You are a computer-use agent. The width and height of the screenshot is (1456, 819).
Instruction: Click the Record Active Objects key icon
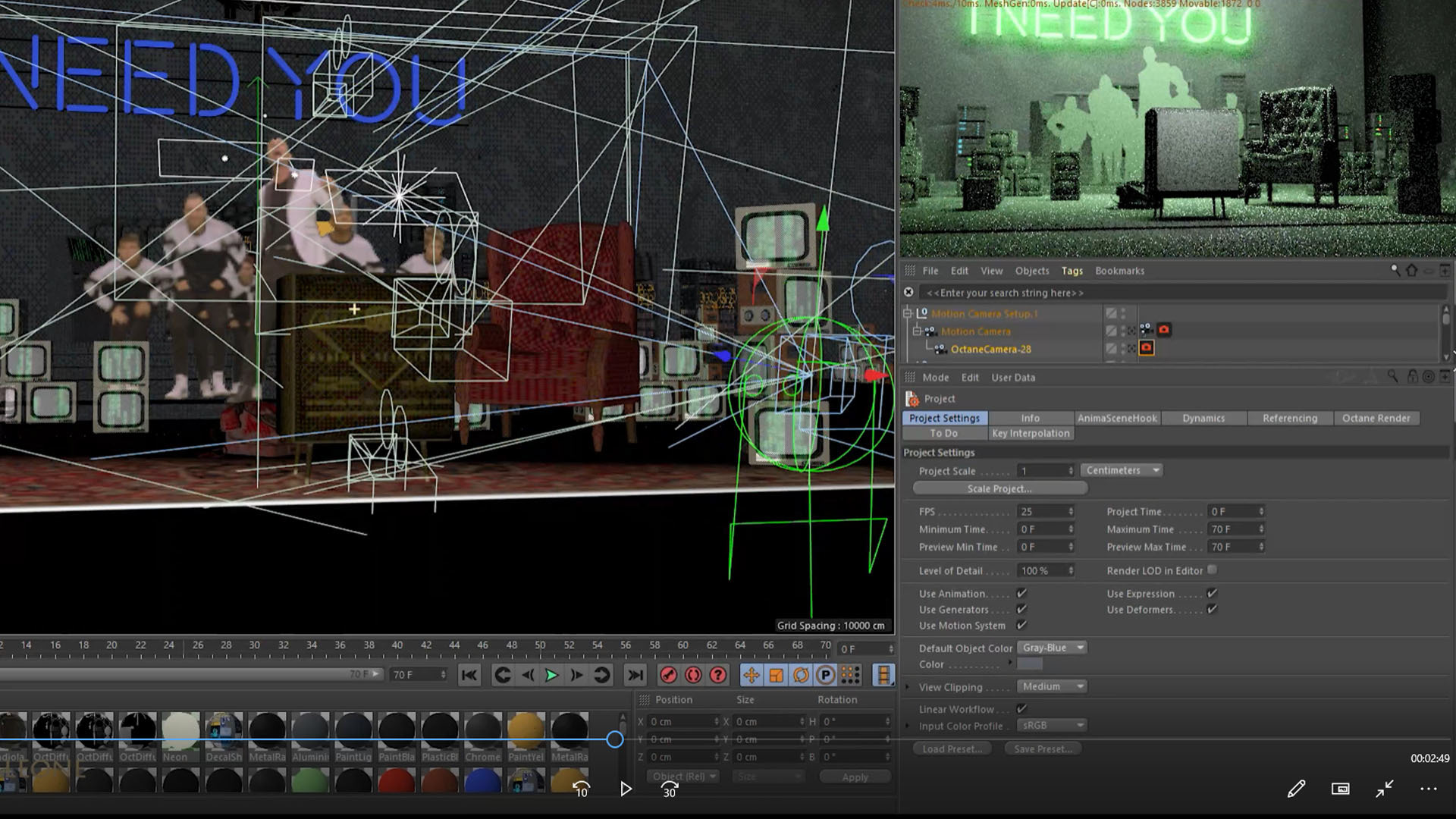668,675
